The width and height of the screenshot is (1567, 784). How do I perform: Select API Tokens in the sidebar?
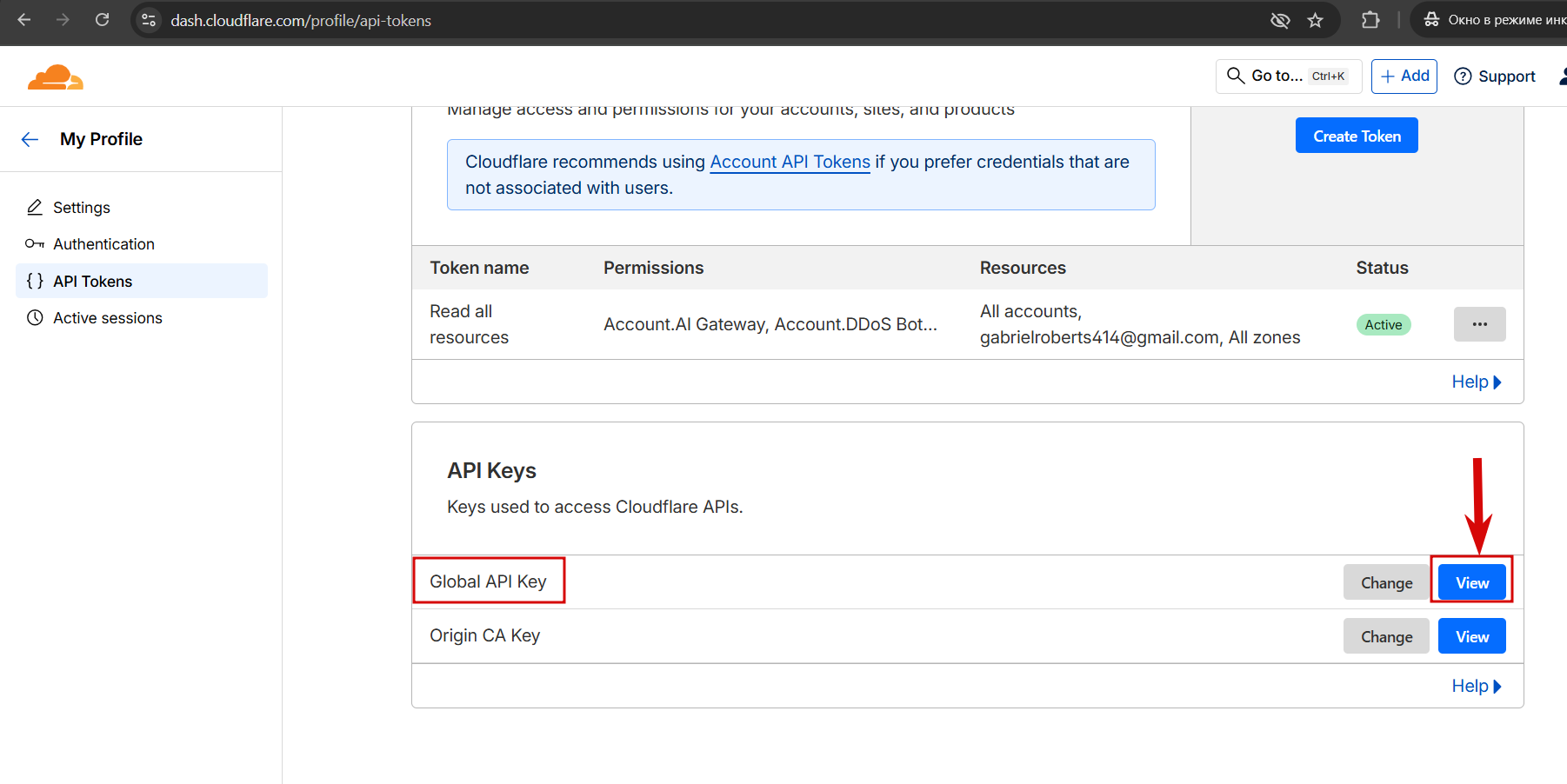(x=92, y=282)
